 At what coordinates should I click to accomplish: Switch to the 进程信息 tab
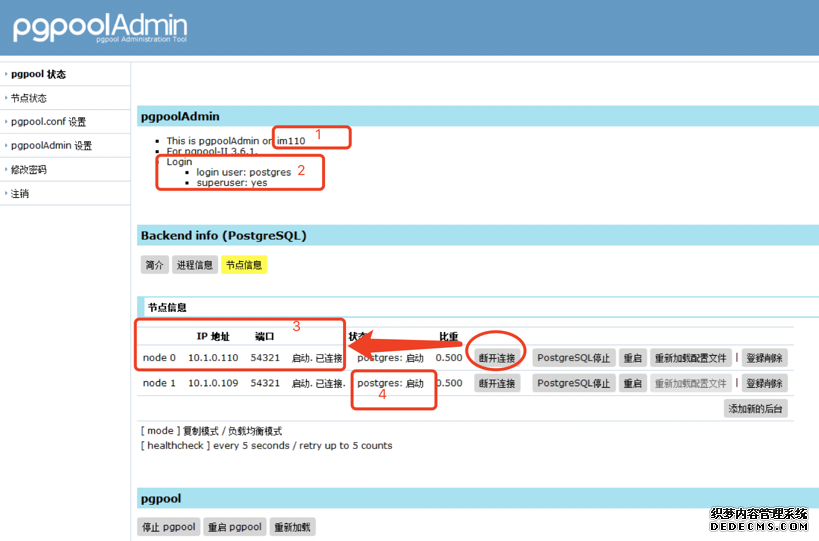(x=194, y=265)
